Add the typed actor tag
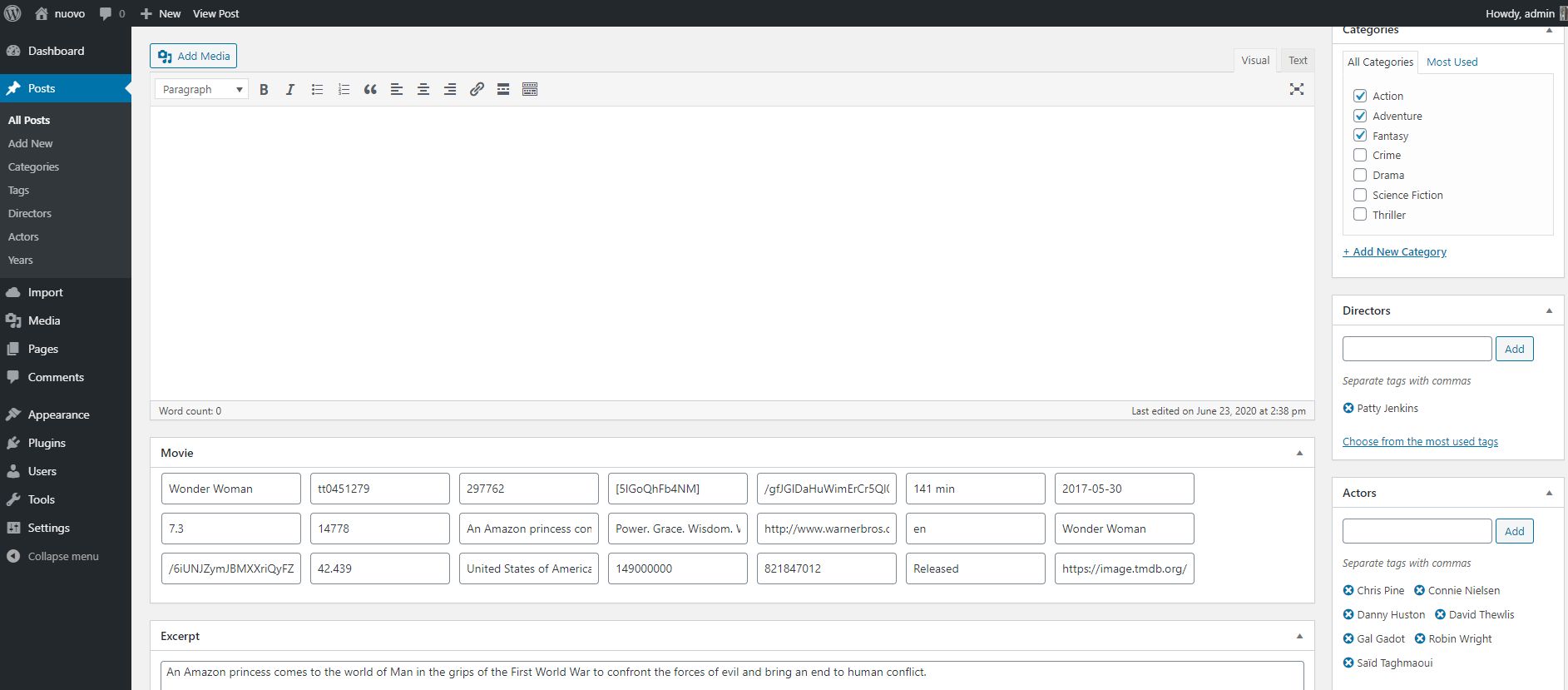Image resolution: width=1568 pixels, height=690 pixels. (x=1514, y=531)
